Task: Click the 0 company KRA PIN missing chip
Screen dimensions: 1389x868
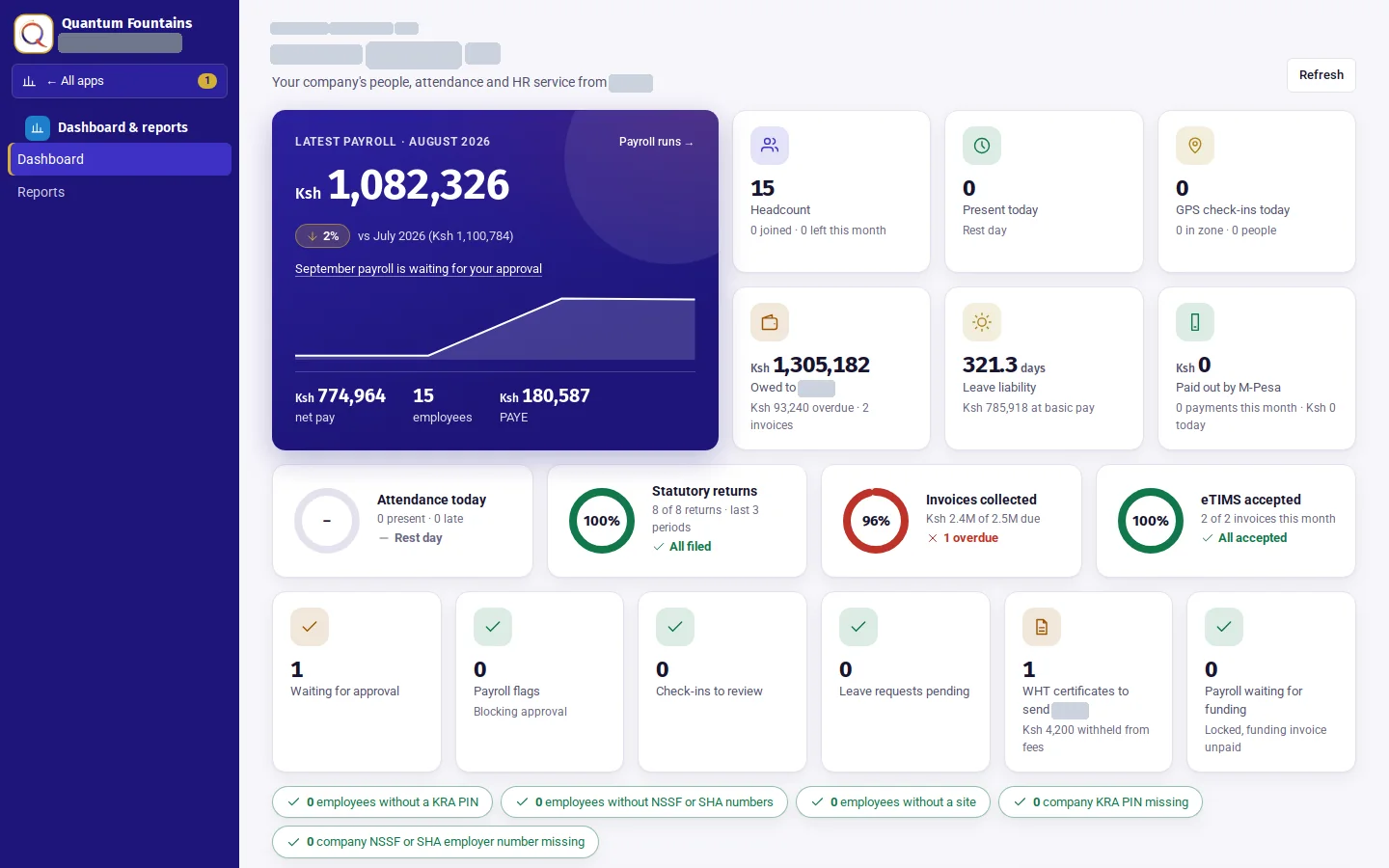Action: click(1101, 802)
